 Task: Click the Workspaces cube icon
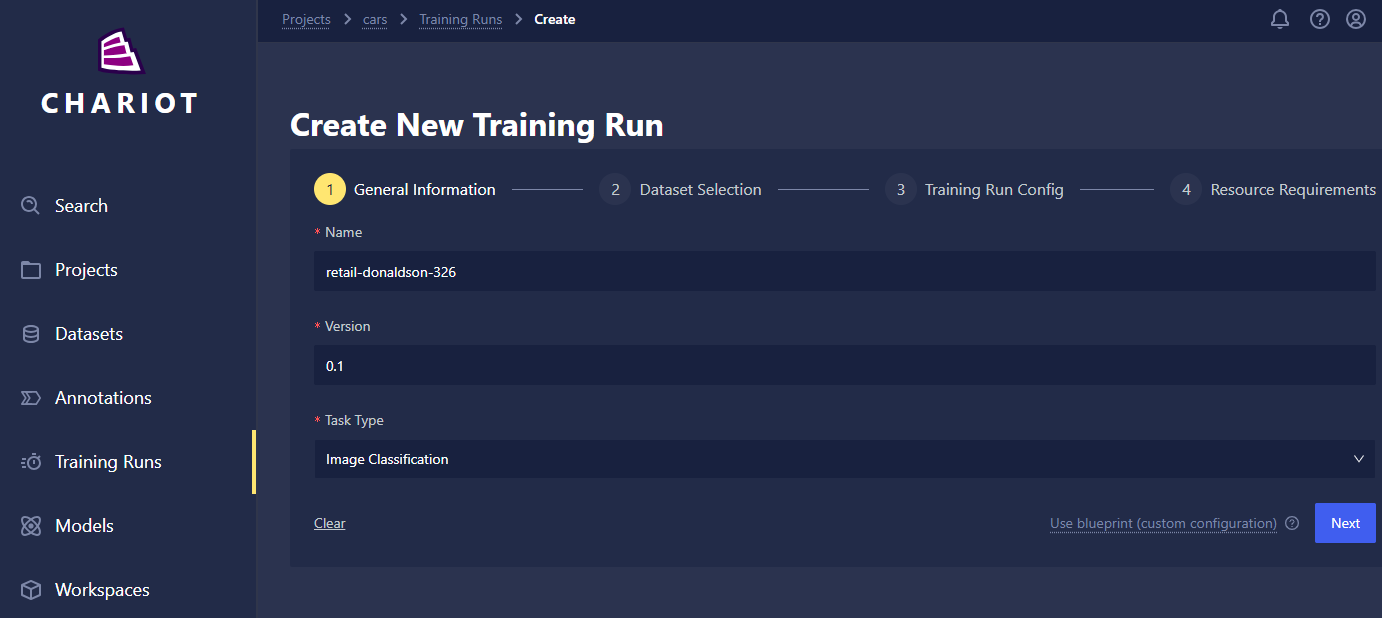[31, 590]
